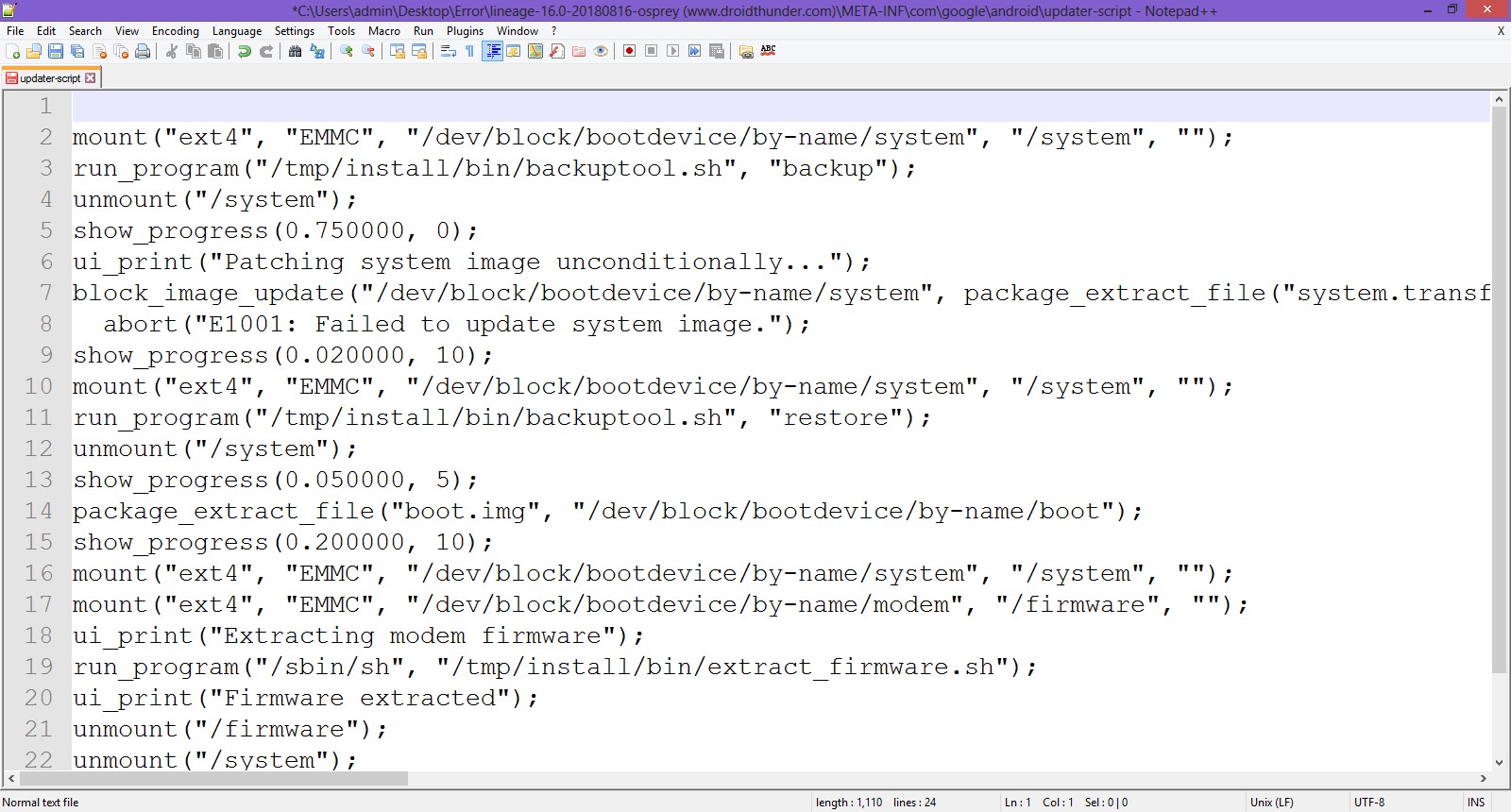Viewport: 1511px width, 812px height.
Task: Open the Document Map panel icon
Action: coord(535,51)
